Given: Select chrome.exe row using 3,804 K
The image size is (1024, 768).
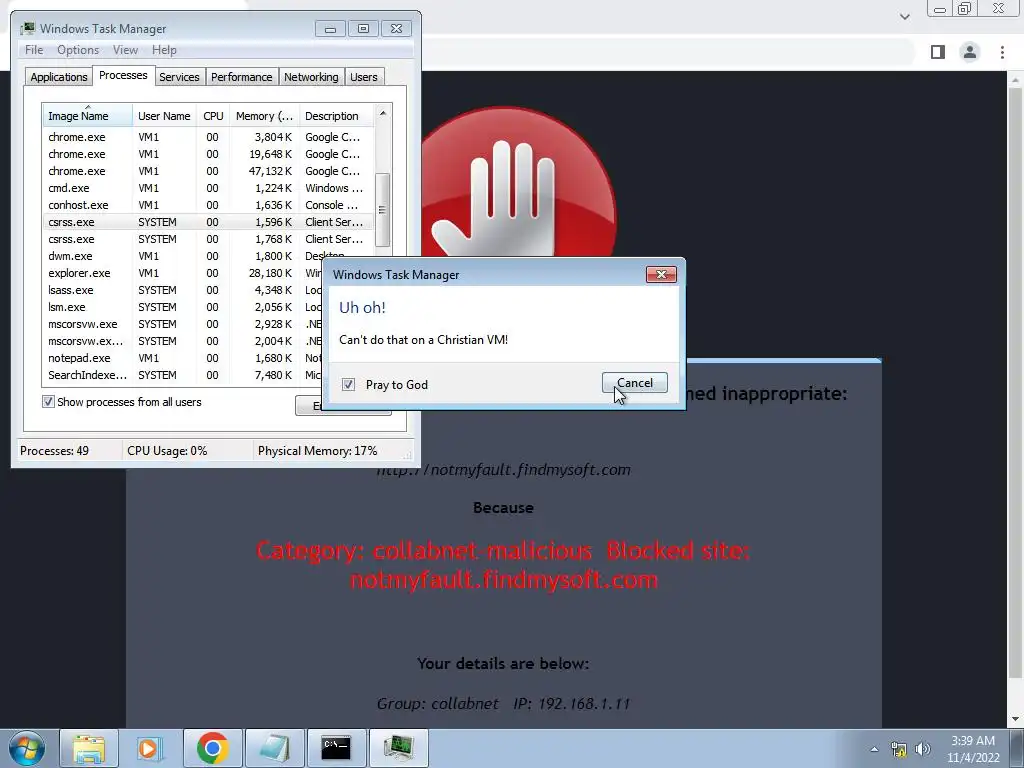Looking at the screenshot, I should 208,137.
